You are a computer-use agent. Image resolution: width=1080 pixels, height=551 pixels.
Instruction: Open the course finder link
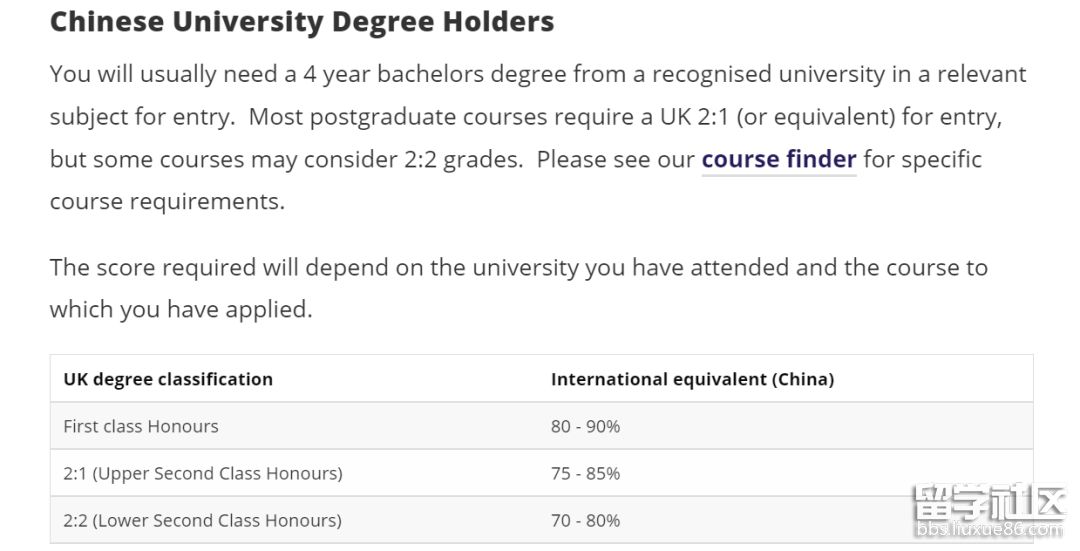779,160
